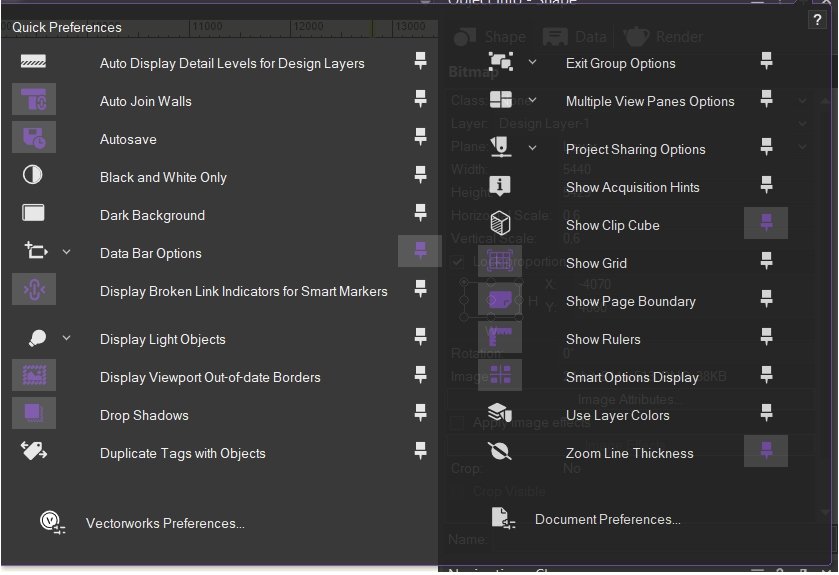This screenshot has height=575, width=839.
Task: Click the Zoom Line Thickness icon
Action: click(x=500, y=453)
